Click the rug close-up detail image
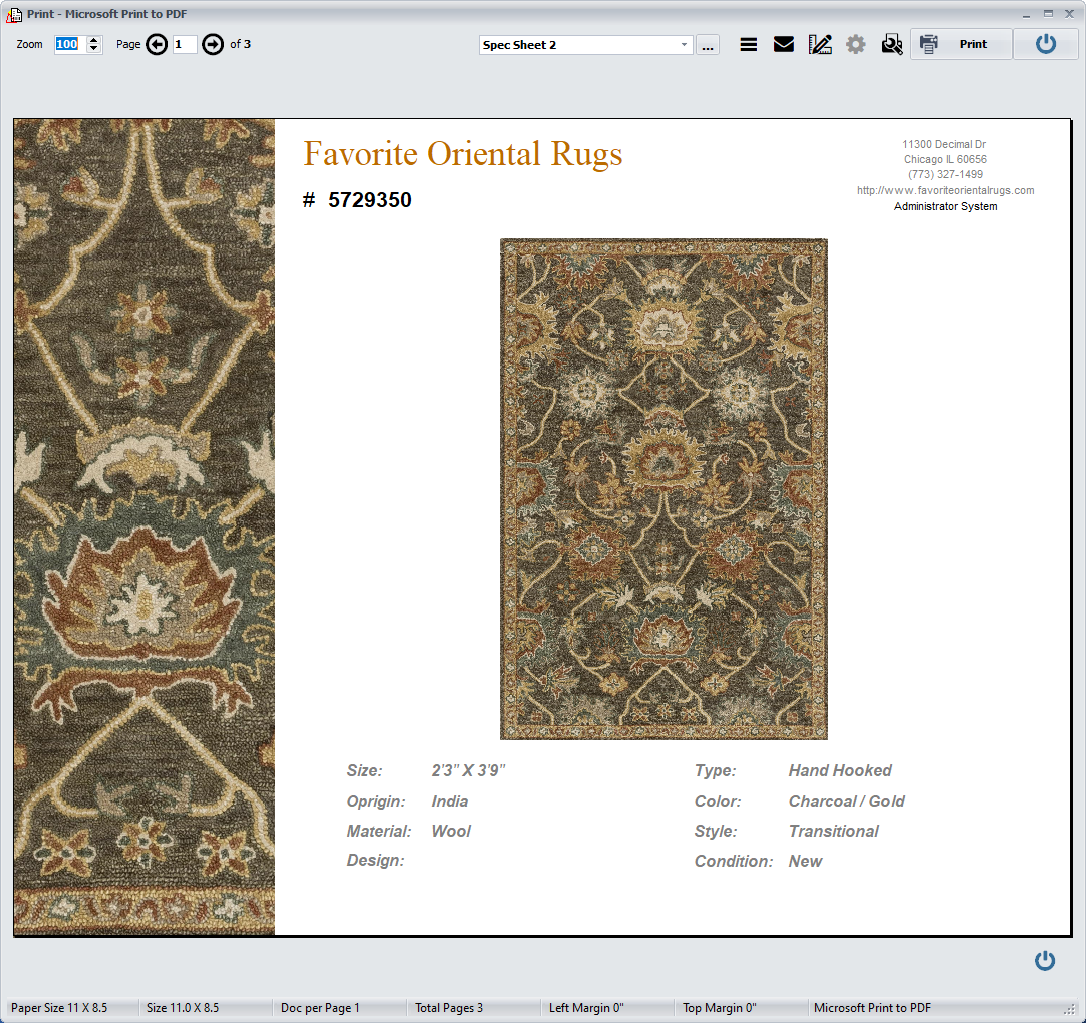1086x1023 pixels. pos(144,527)
